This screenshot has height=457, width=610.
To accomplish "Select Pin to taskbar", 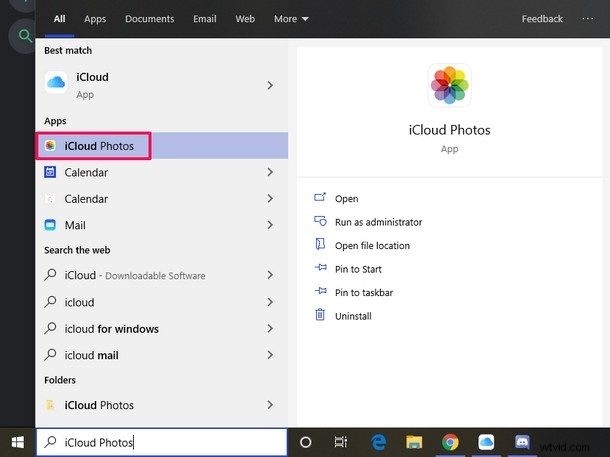I will click(353, 292).
